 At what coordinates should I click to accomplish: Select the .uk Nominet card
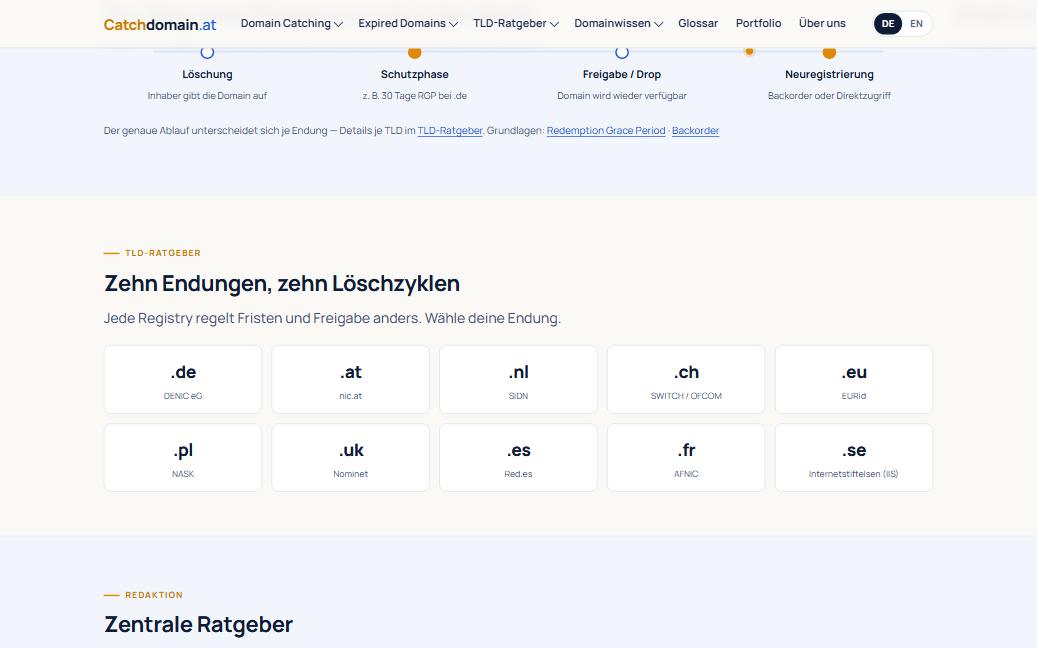pos(351,458)
